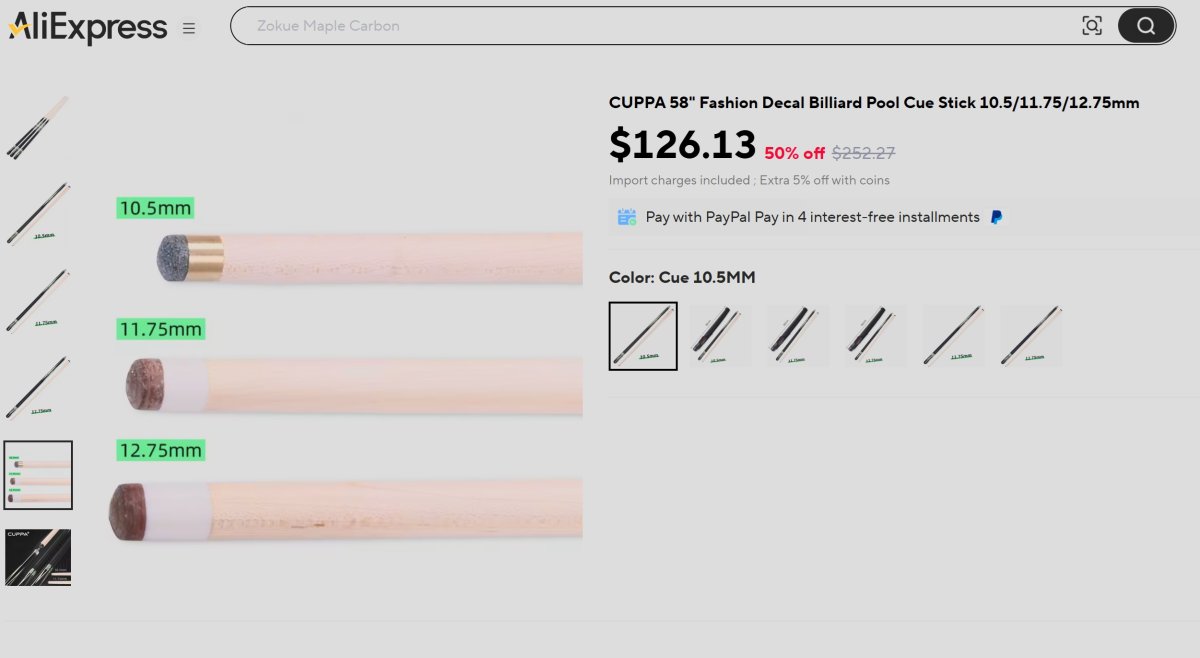Click the 50% off discount label
Image resolution: width=1200 pixels, height=658 pixels.
[794, 153]
